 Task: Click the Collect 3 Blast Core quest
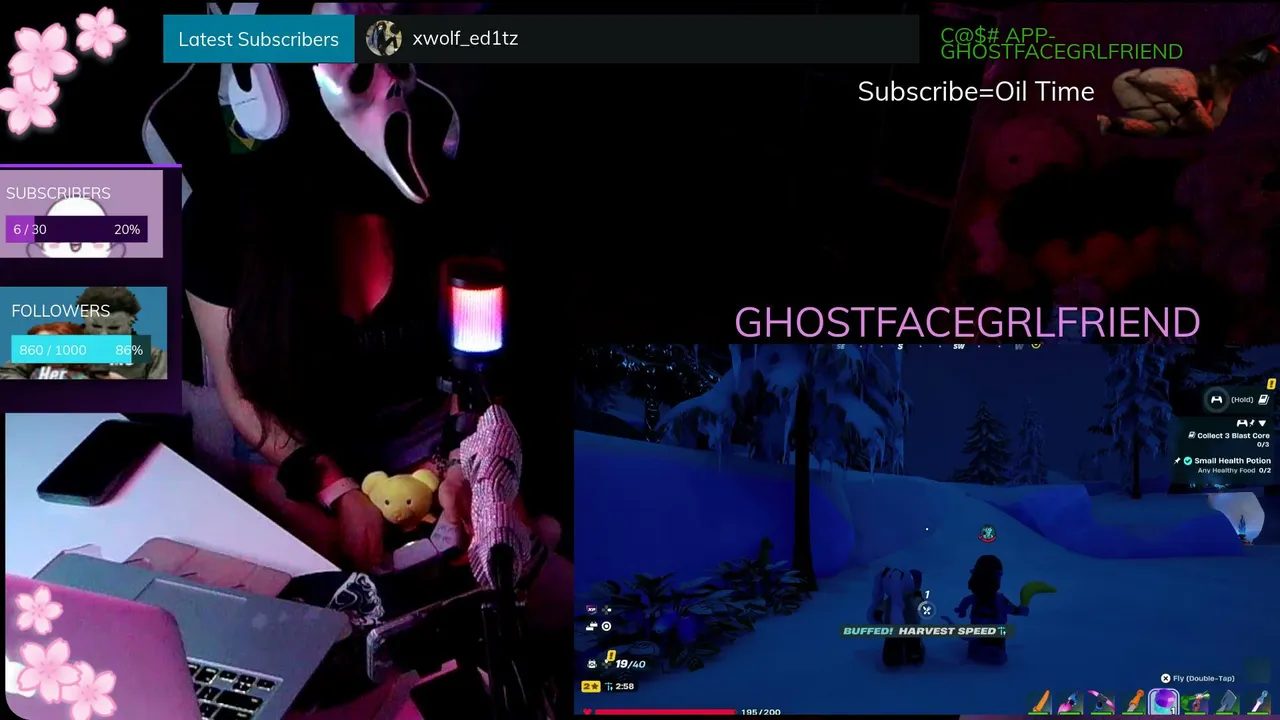(1233, 436)
